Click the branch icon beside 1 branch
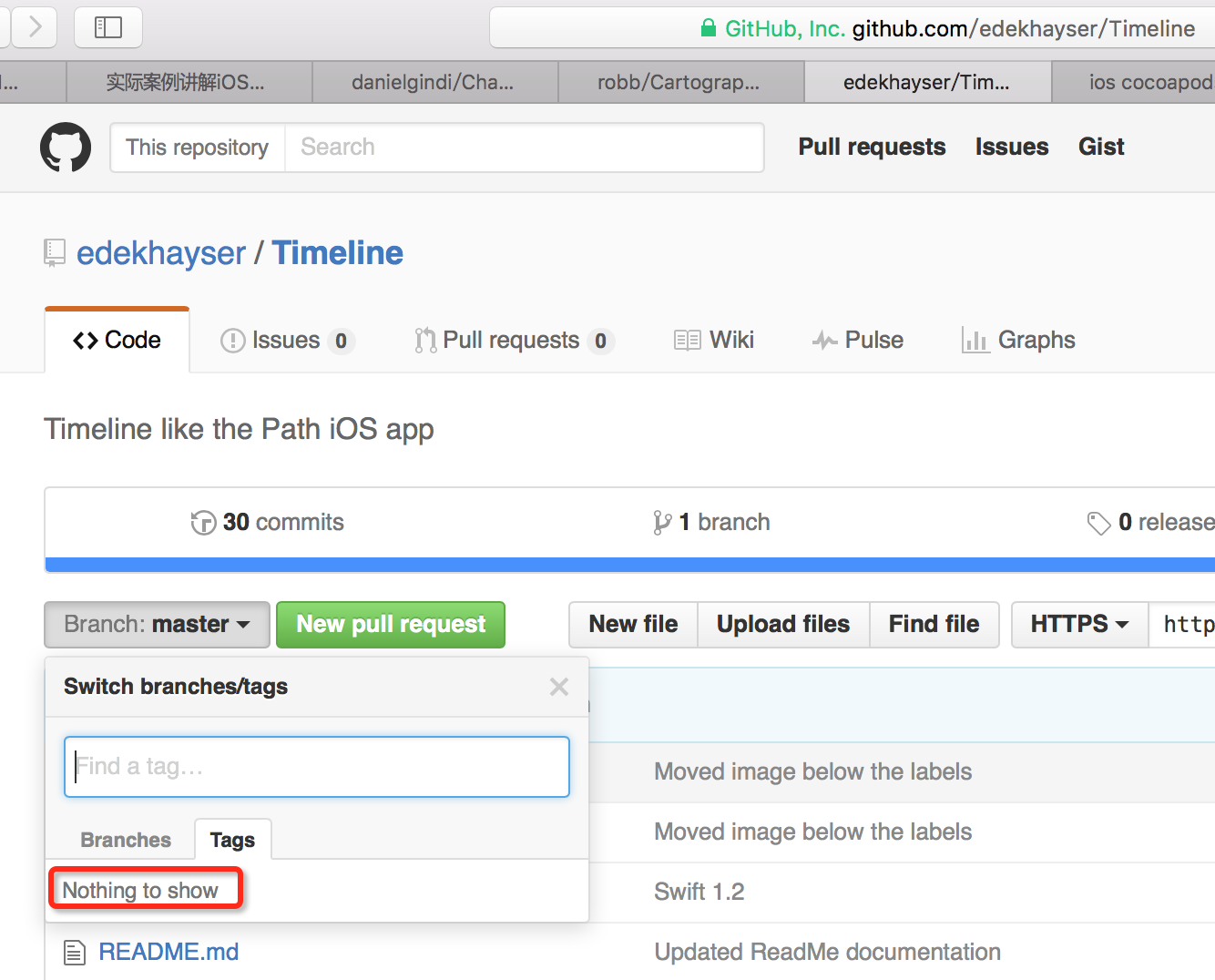Viewport: 1215px width, 980px height. [x=662, y=523]
